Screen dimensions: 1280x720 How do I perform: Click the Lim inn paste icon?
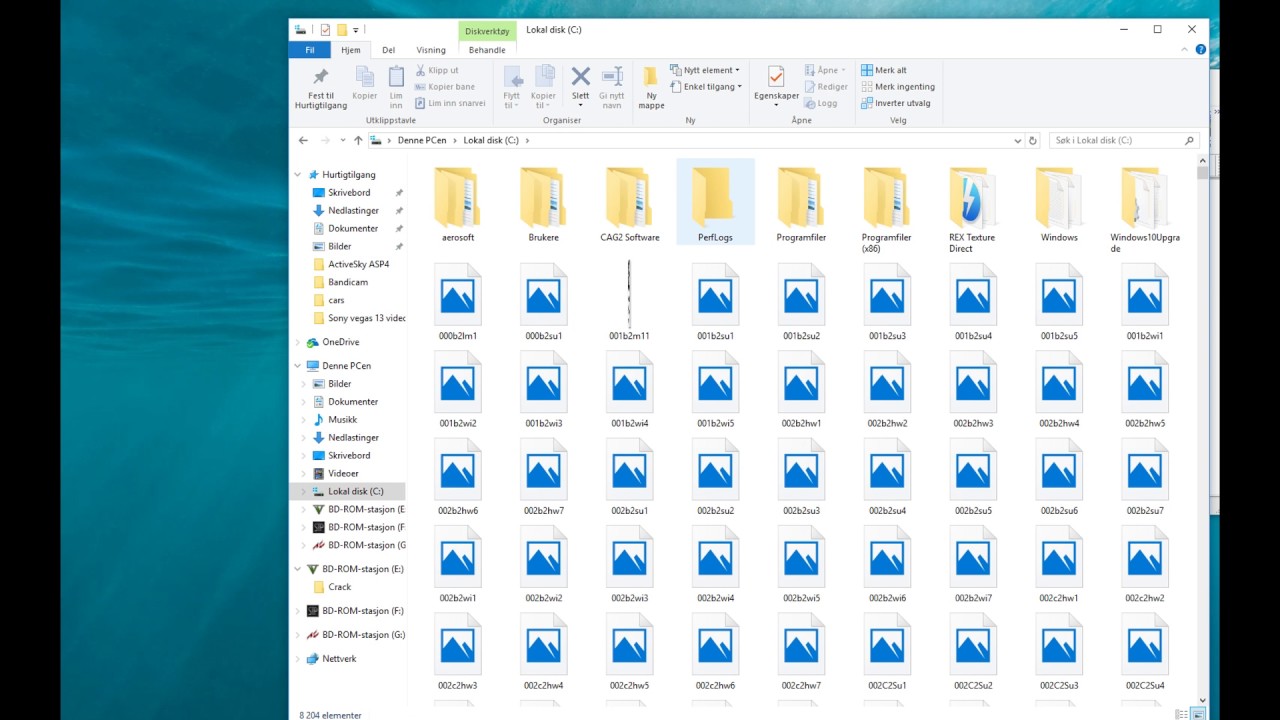coord(396,77)
